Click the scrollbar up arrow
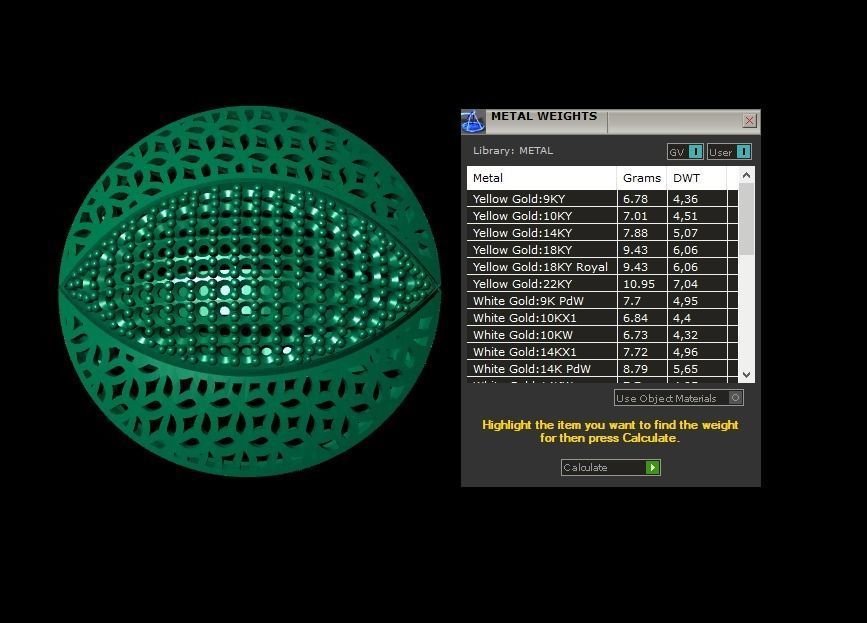This screenshot has width=867, height=623. (x=746, y=176)
